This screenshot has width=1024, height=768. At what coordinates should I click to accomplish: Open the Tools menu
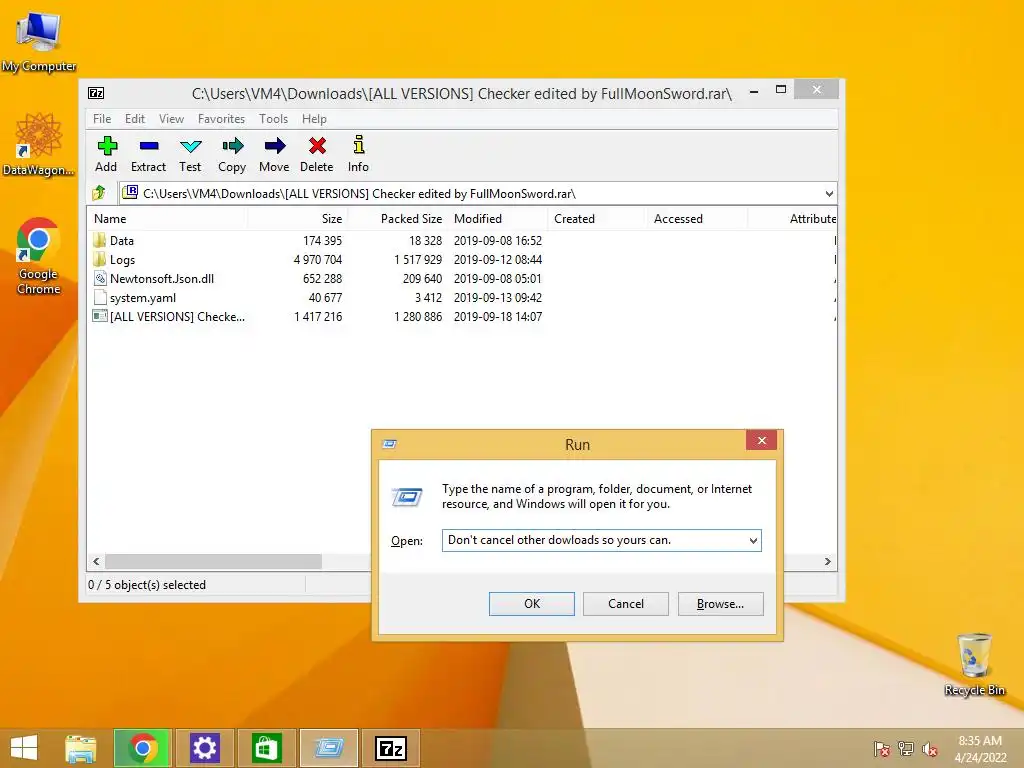(273, 119)
